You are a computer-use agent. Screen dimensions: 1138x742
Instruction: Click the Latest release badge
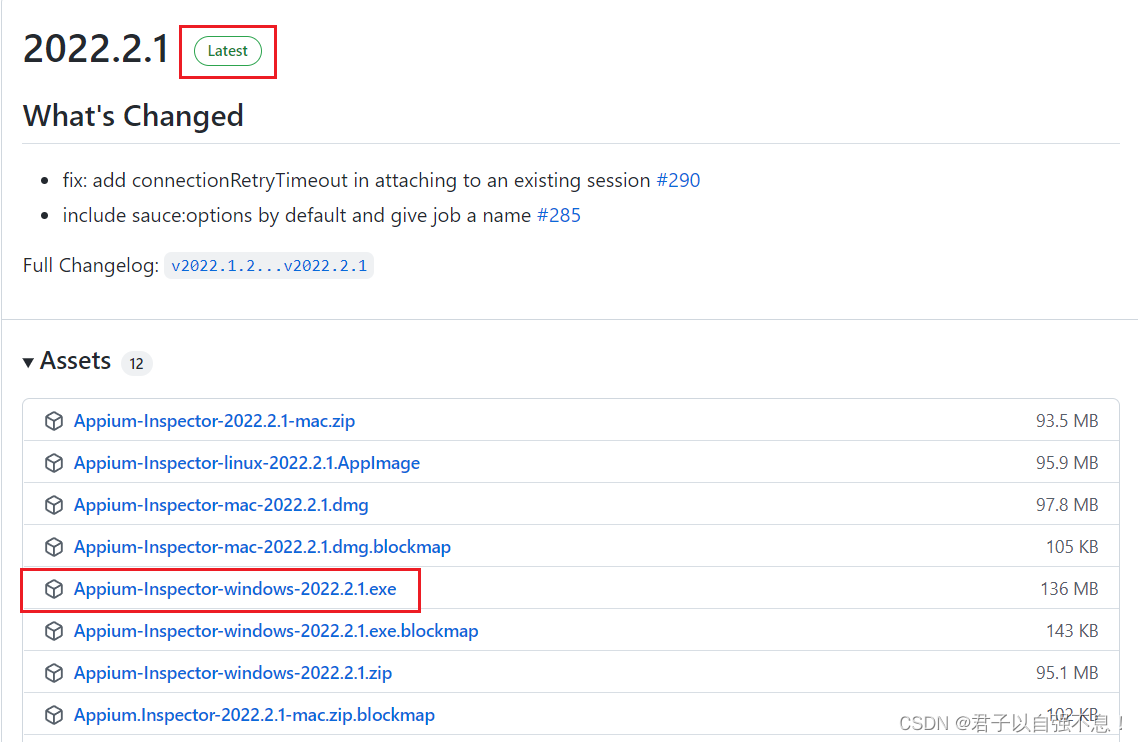tap(228, 51)
